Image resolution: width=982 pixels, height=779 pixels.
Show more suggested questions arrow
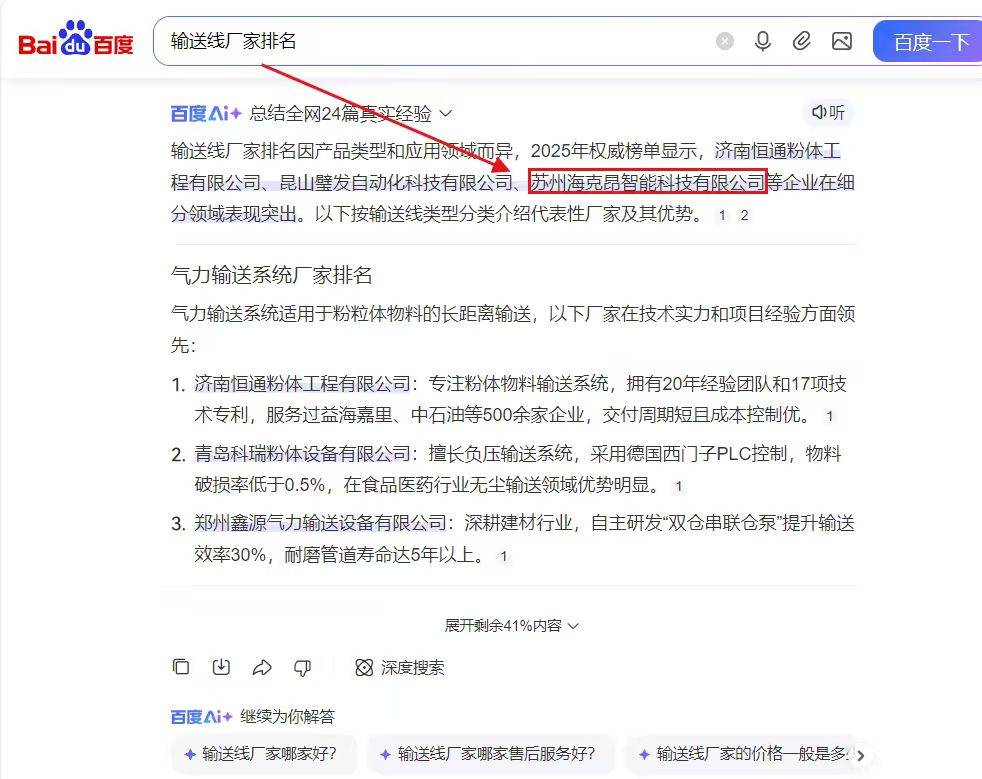point(861,755)
